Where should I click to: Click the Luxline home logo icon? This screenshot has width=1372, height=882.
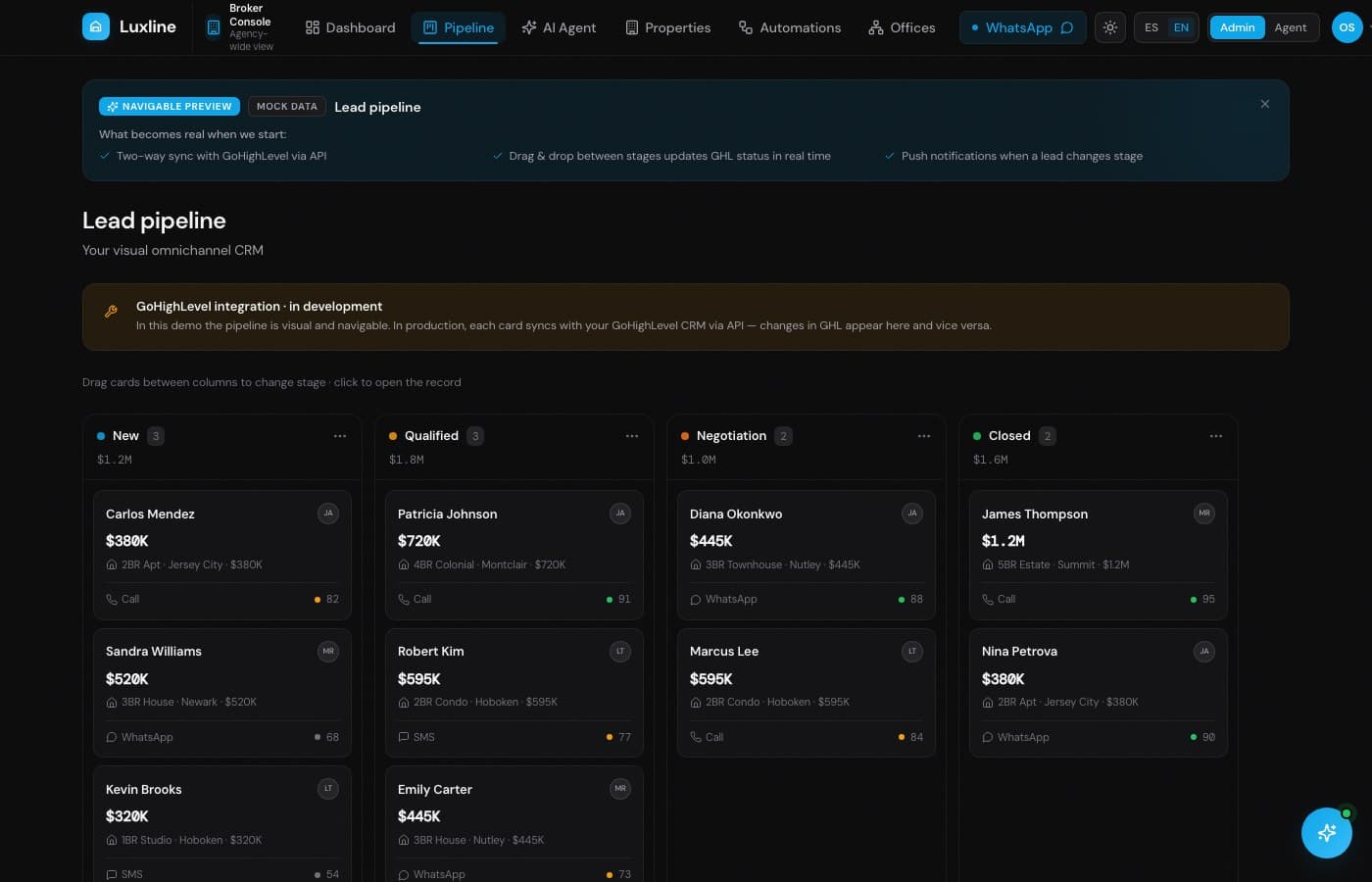tap(96, 26)
